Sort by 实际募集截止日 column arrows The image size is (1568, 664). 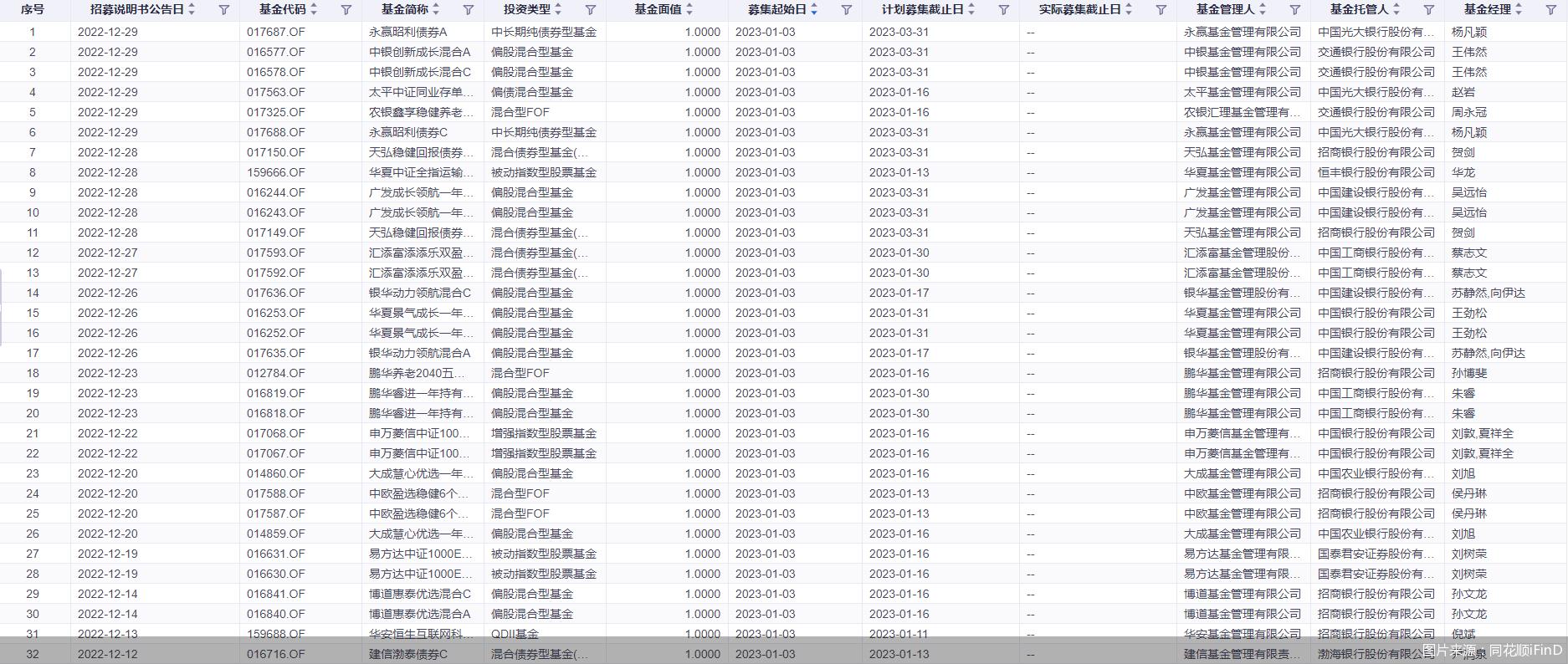tap(1129, 9)
